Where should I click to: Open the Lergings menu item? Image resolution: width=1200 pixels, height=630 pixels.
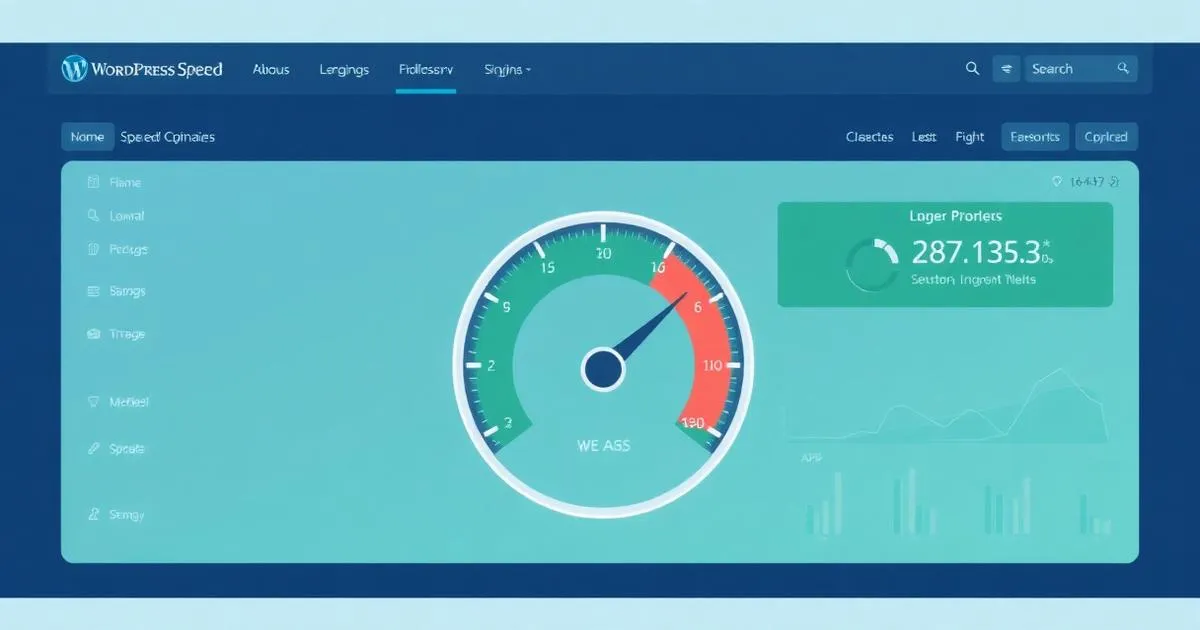click(x=344, y=70)
